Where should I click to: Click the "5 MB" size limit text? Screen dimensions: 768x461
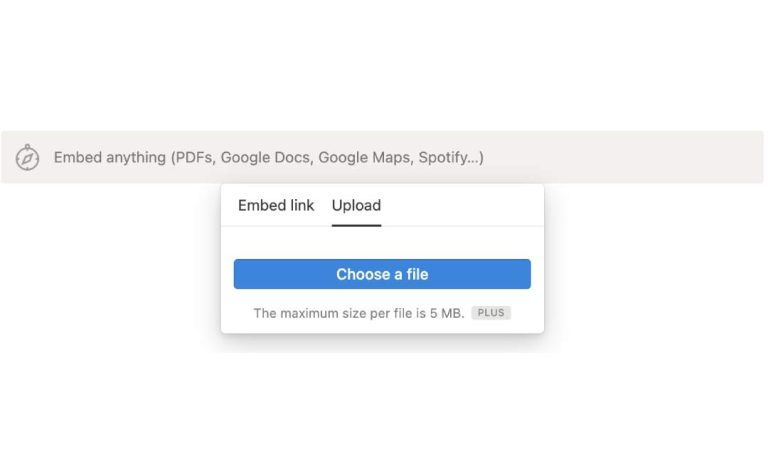point(447,313)
